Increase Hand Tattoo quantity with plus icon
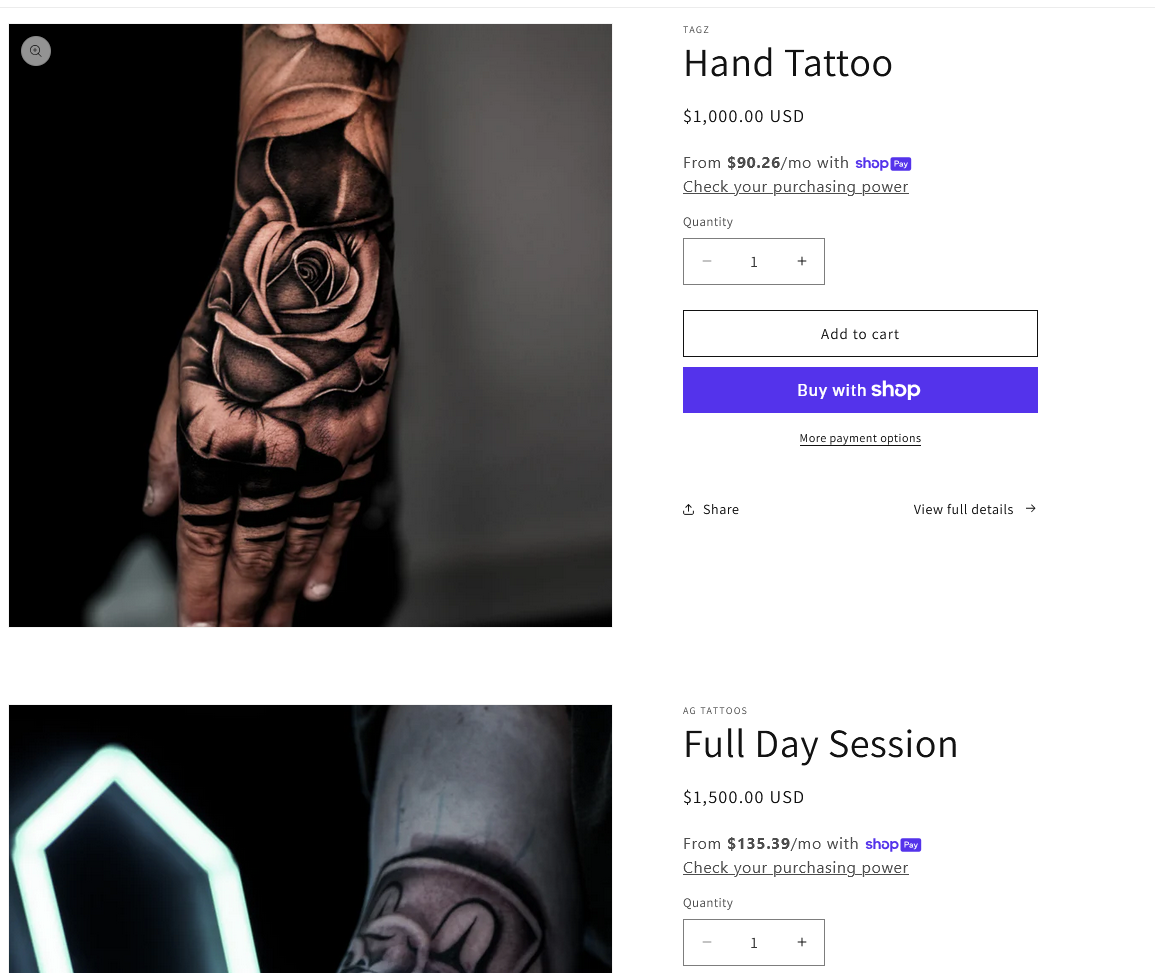This screenshot has height=973, width=1155. [801, 261]
